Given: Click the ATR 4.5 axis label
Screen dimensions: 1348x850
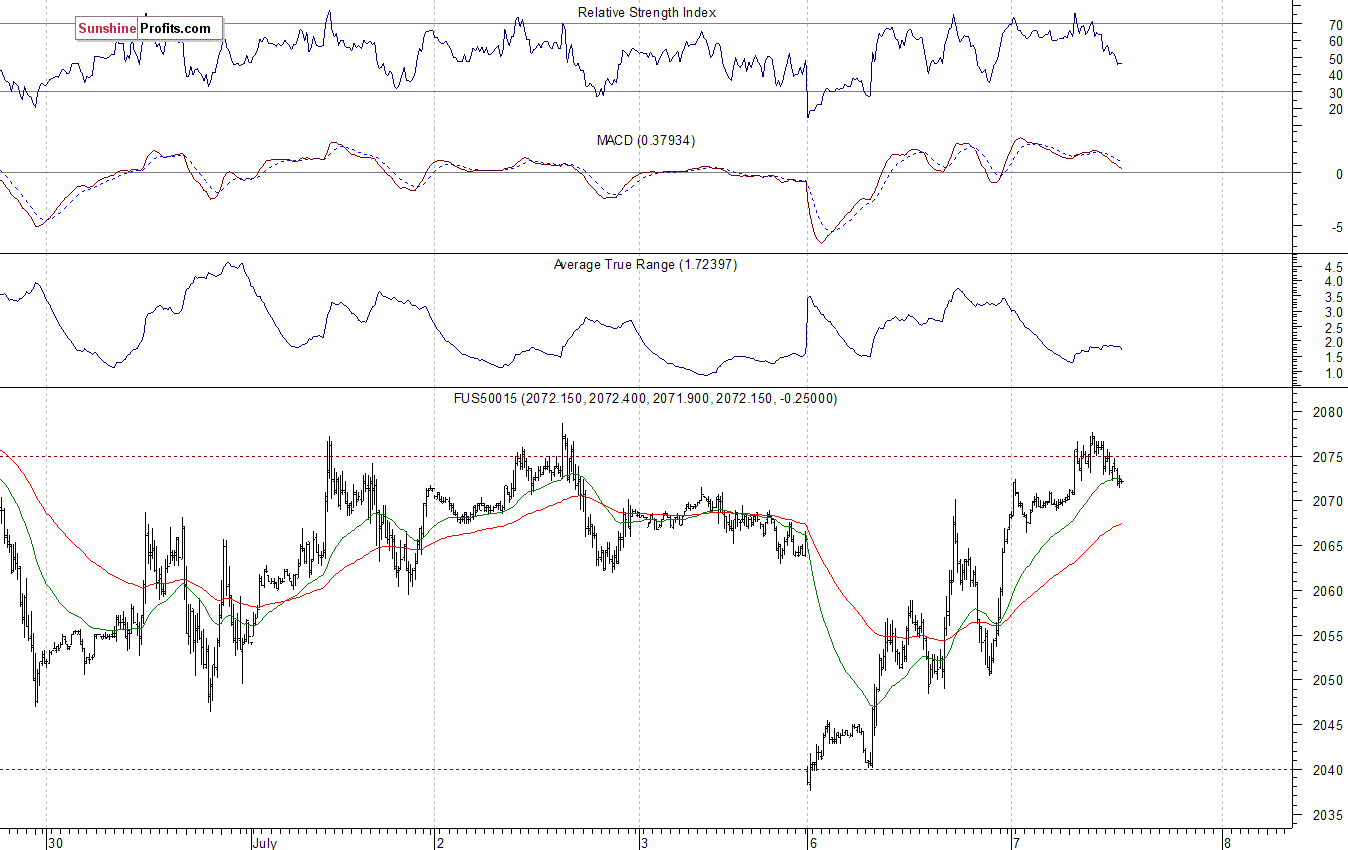Looking at the screenshot, I should pyautogui.click(x=1334, y=267).
